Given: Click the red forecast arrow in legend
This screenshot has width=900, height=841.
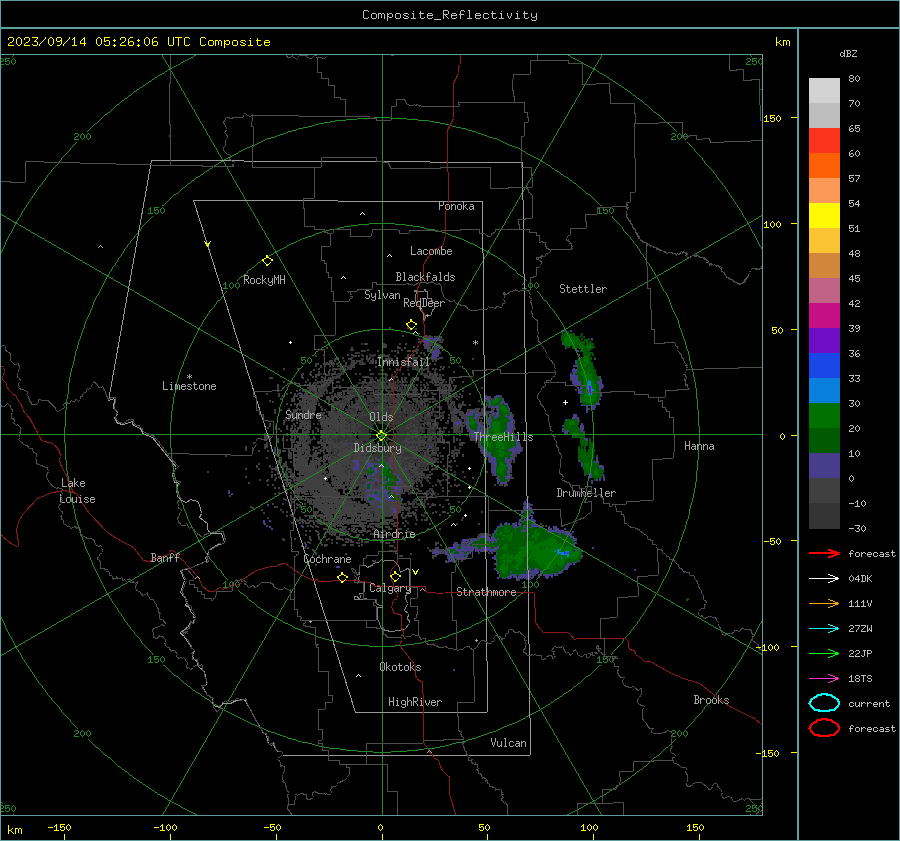Looking at the screenshot, I should point(824,553).
